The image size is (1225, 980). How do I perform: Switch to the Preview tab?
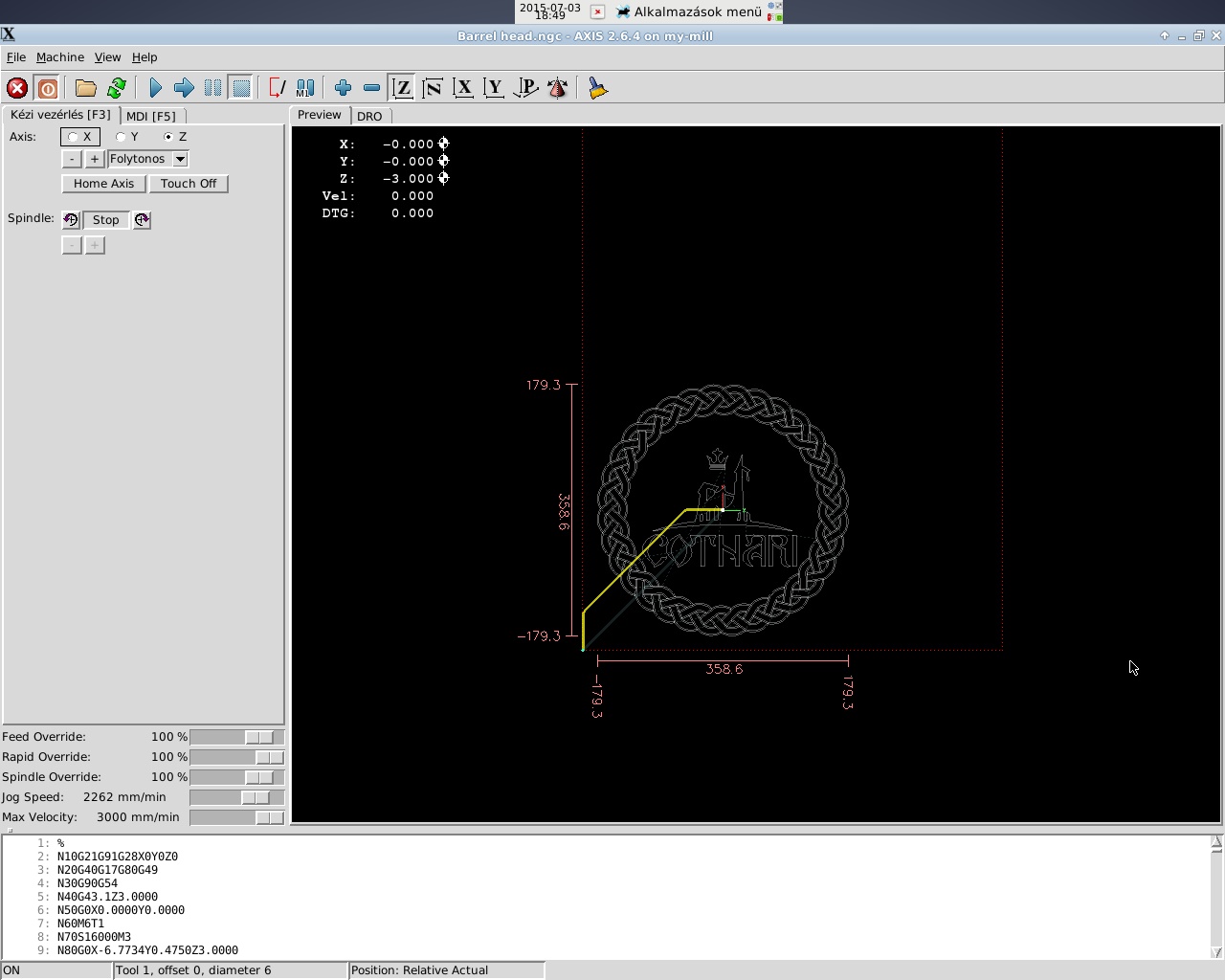[319, 115]
